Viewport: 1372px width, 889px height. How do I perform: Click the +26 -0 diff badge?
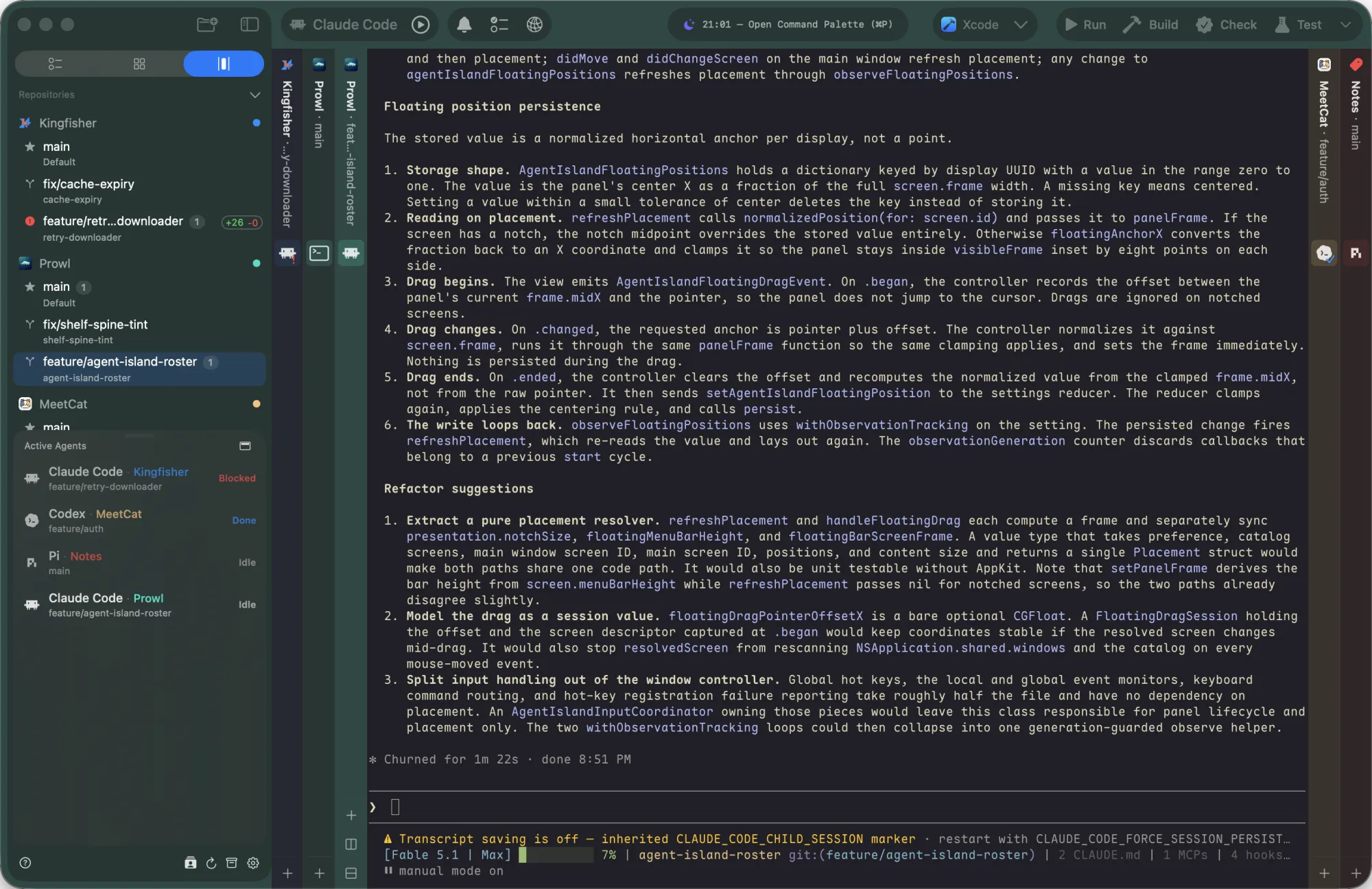[x=241, y=222]
